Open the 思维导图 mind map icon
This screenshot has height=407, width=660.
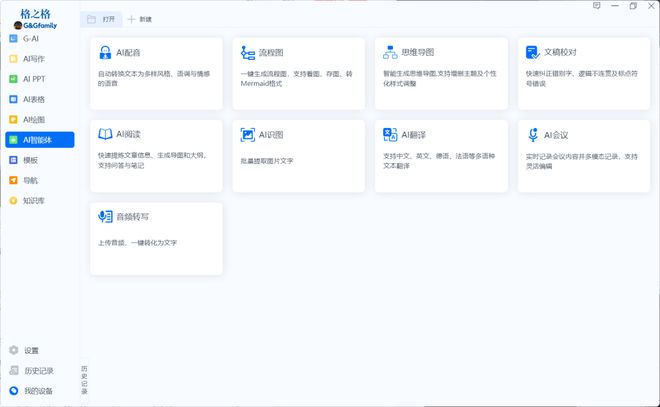pyautogui.click(x=391, y=52)
